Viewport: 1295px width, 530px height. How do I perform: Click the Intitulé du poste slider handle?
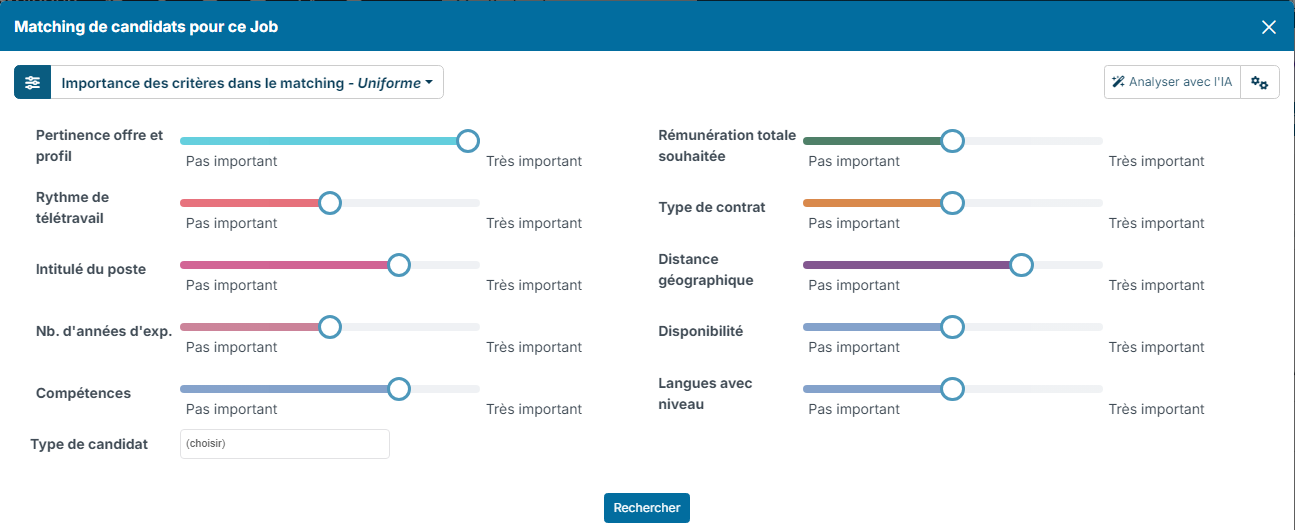click(399, 265)
